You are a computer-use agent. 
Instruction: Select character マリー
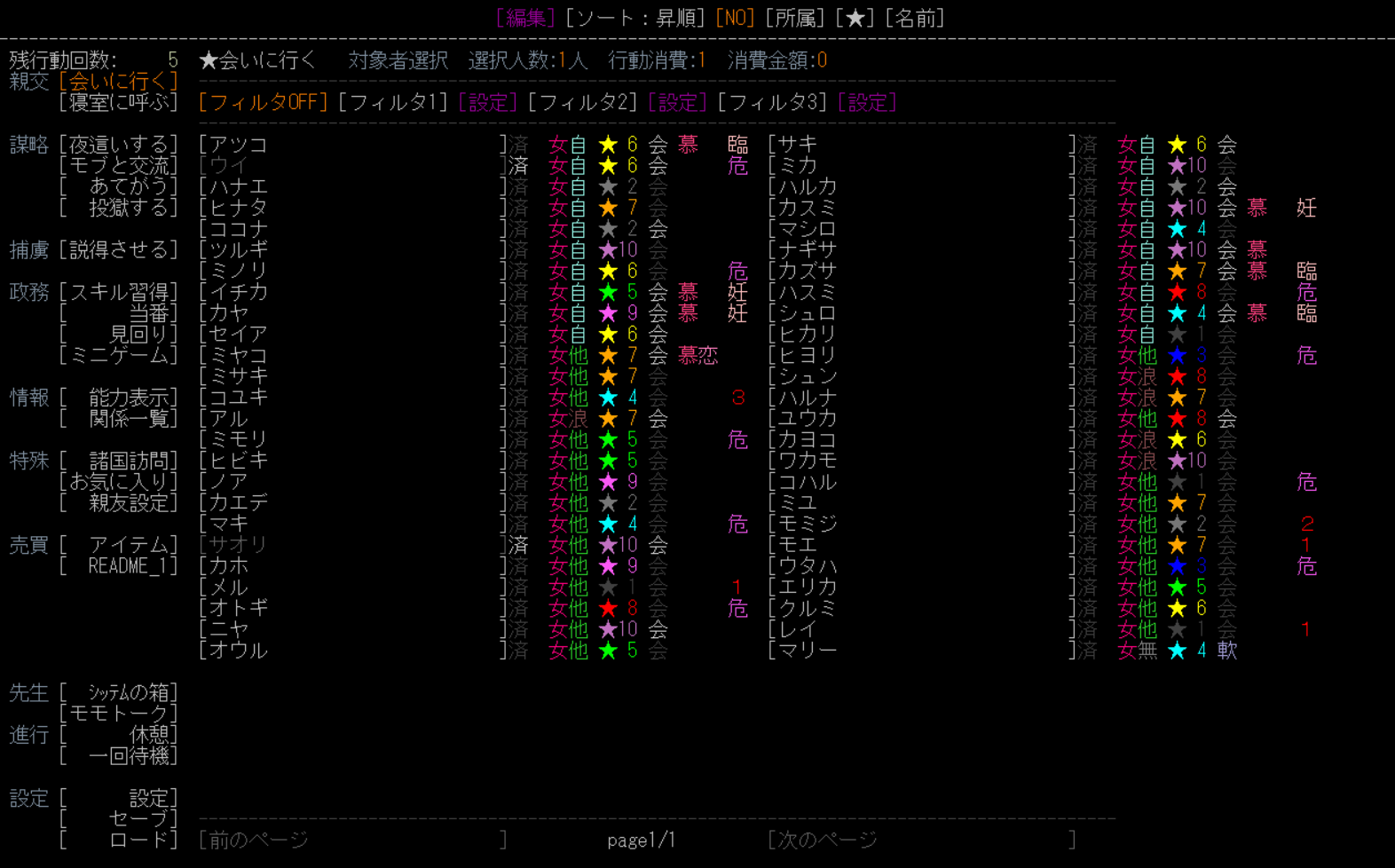coord(922,651)
